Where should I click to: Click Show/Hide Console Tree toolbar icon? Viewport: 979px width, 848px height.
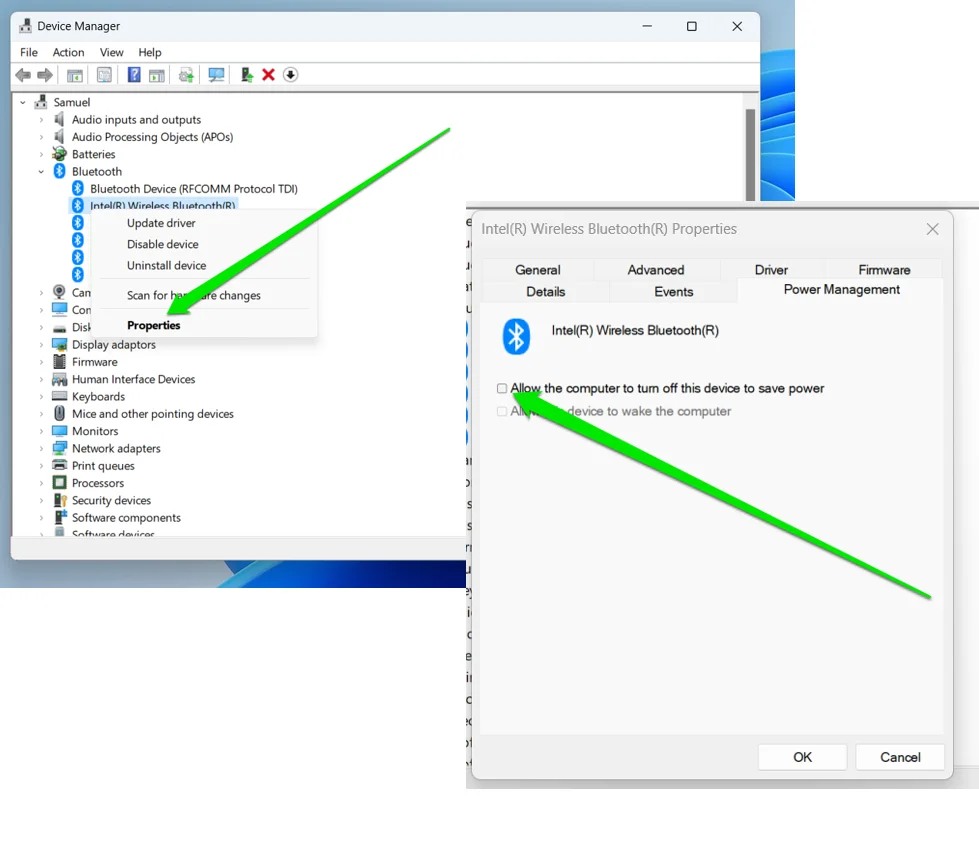tap(75, 76)
